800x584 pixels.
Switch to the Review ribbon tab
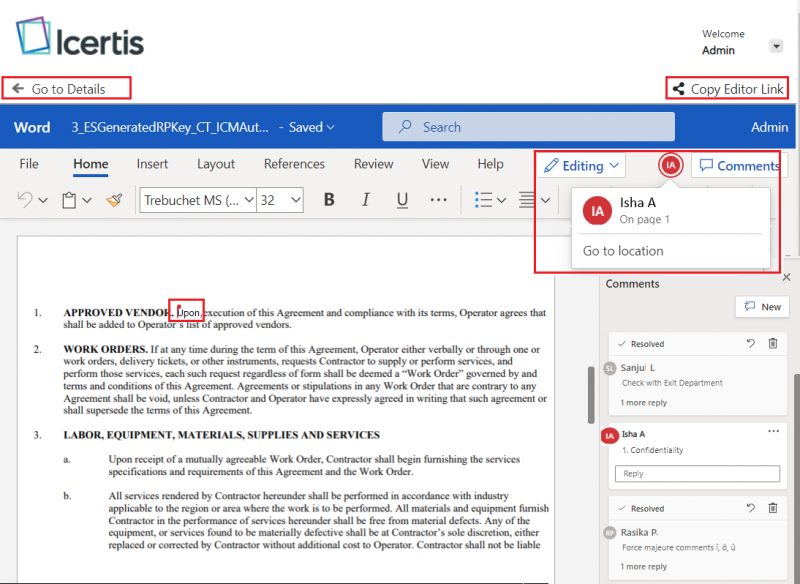(x=373, y=164)
